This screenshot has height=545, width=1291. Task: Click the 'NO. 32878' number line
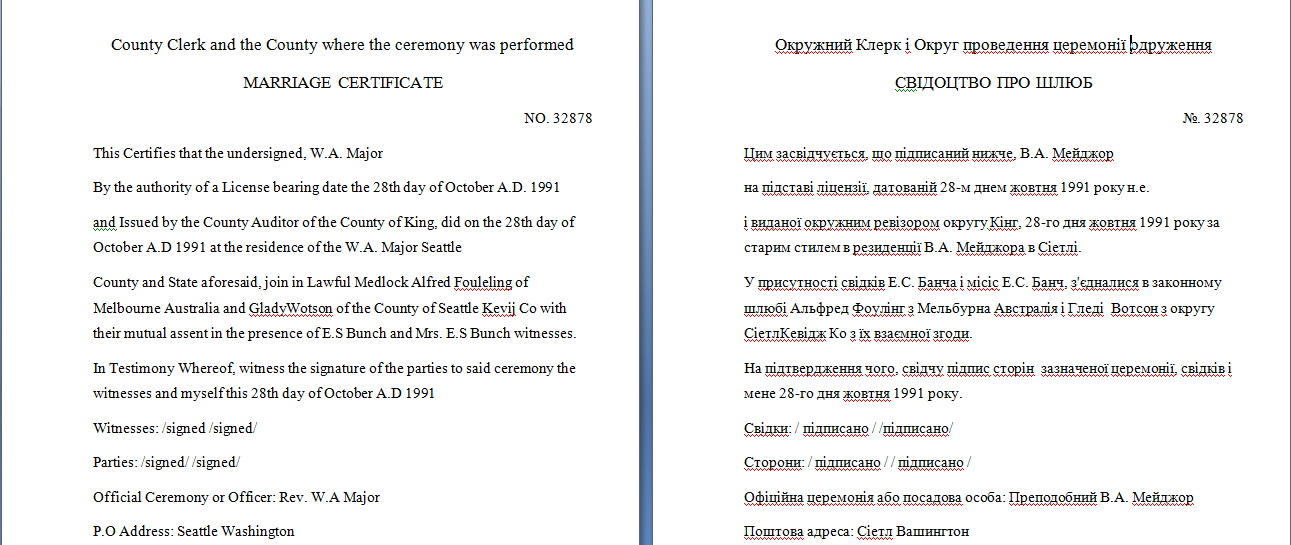pyautogui.click(x=558, y=118)
